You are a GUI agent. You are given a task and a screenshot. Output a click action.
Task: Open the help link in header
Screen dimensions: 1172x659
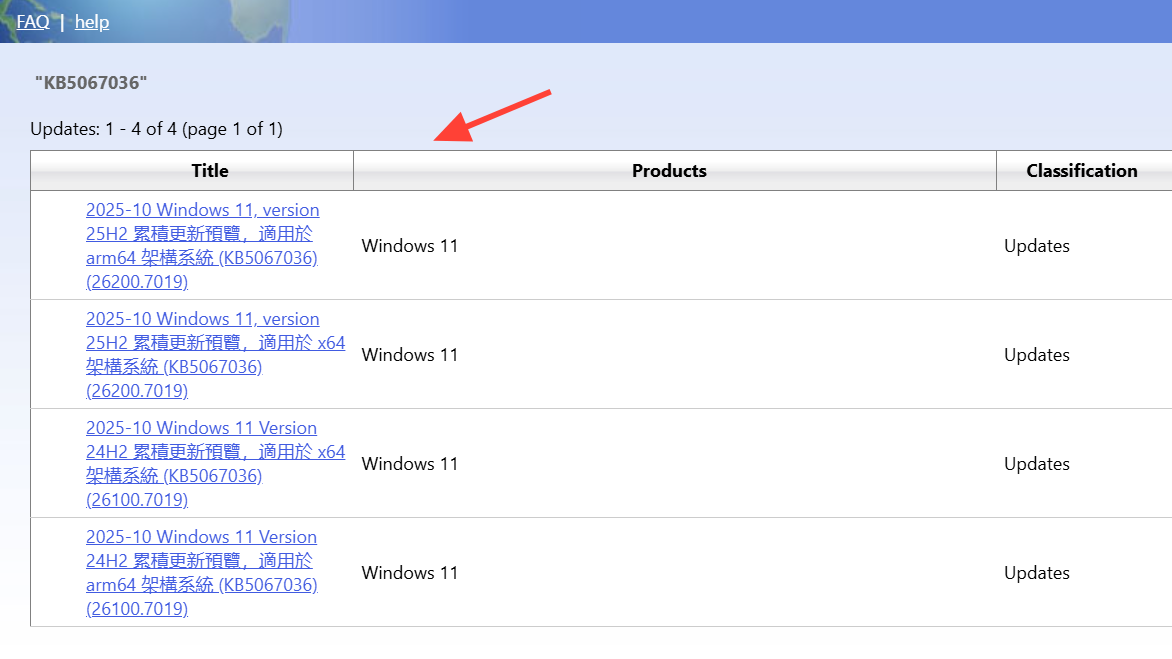coord(92,21)
